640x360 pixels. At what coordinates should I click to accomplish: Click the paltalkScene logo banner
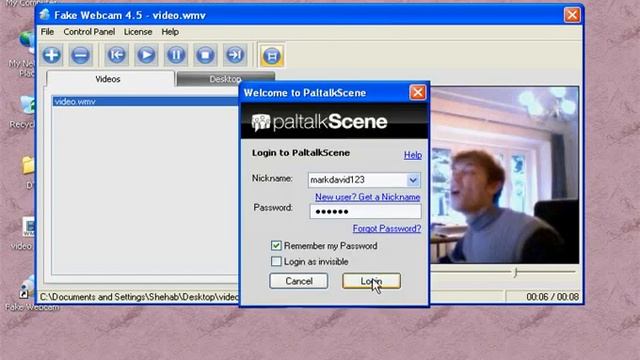(334, 121)
